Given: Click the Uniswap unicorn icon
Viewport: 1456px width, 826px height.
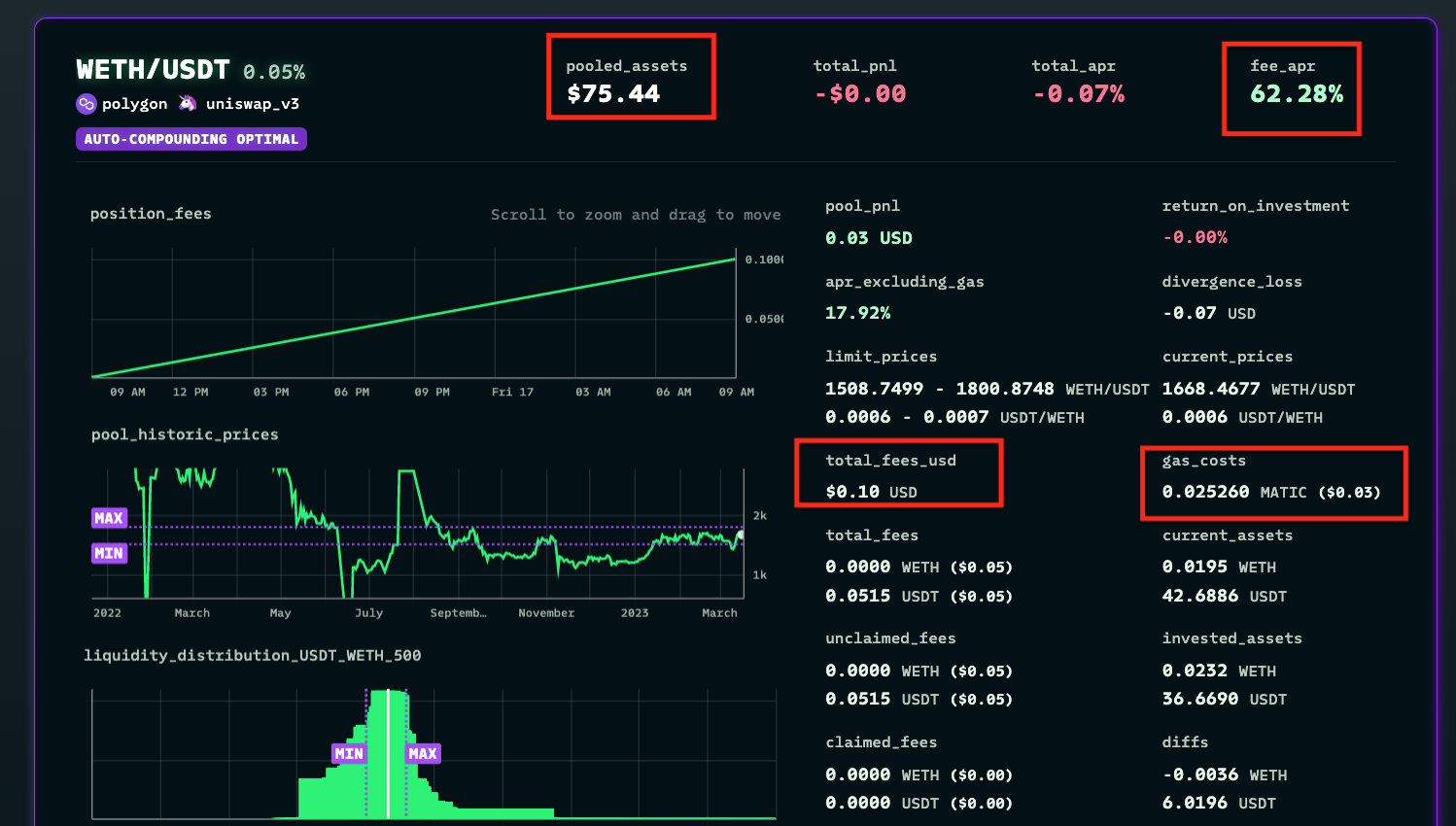Looking at the screenshot, I should (x=188, y=104).
